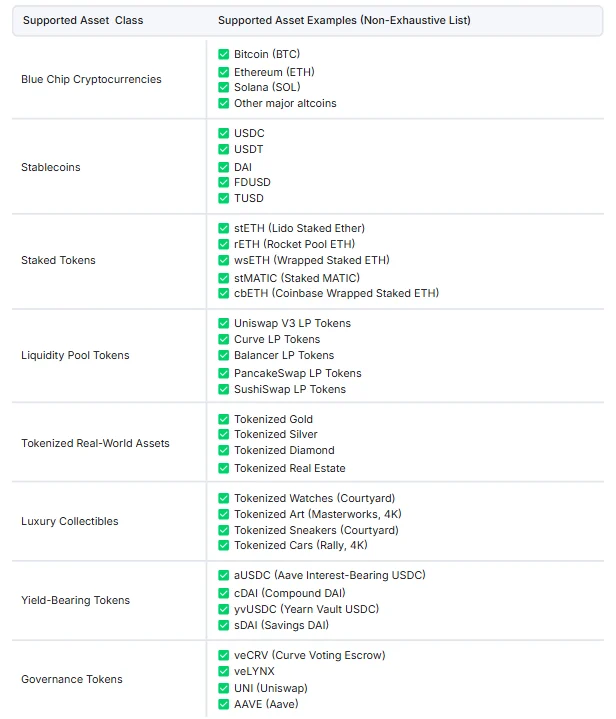This screenshot has height=719, width=616.
Task: Click the Liquidity Pool Tokens row label
Action: point(75,355)
